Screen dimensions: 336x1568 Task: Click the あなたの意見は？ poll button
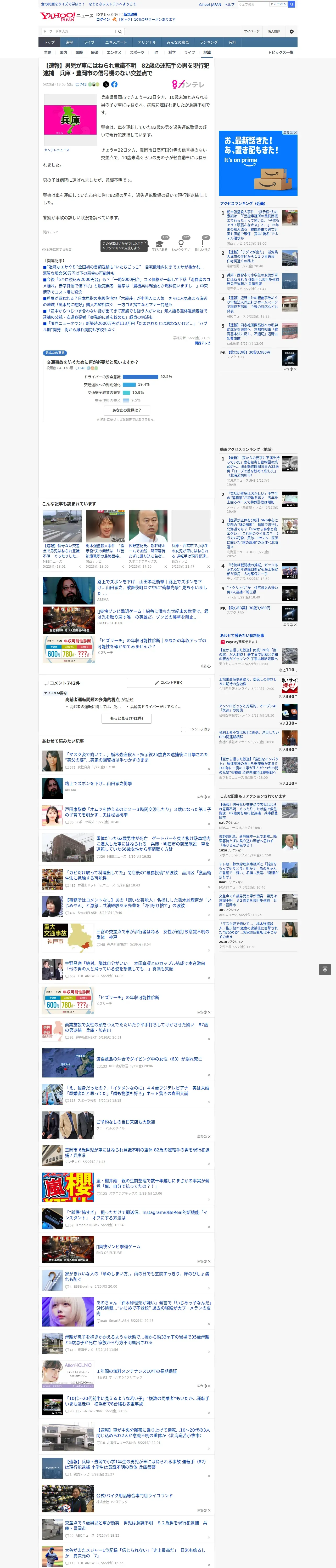tap(127, 410)
